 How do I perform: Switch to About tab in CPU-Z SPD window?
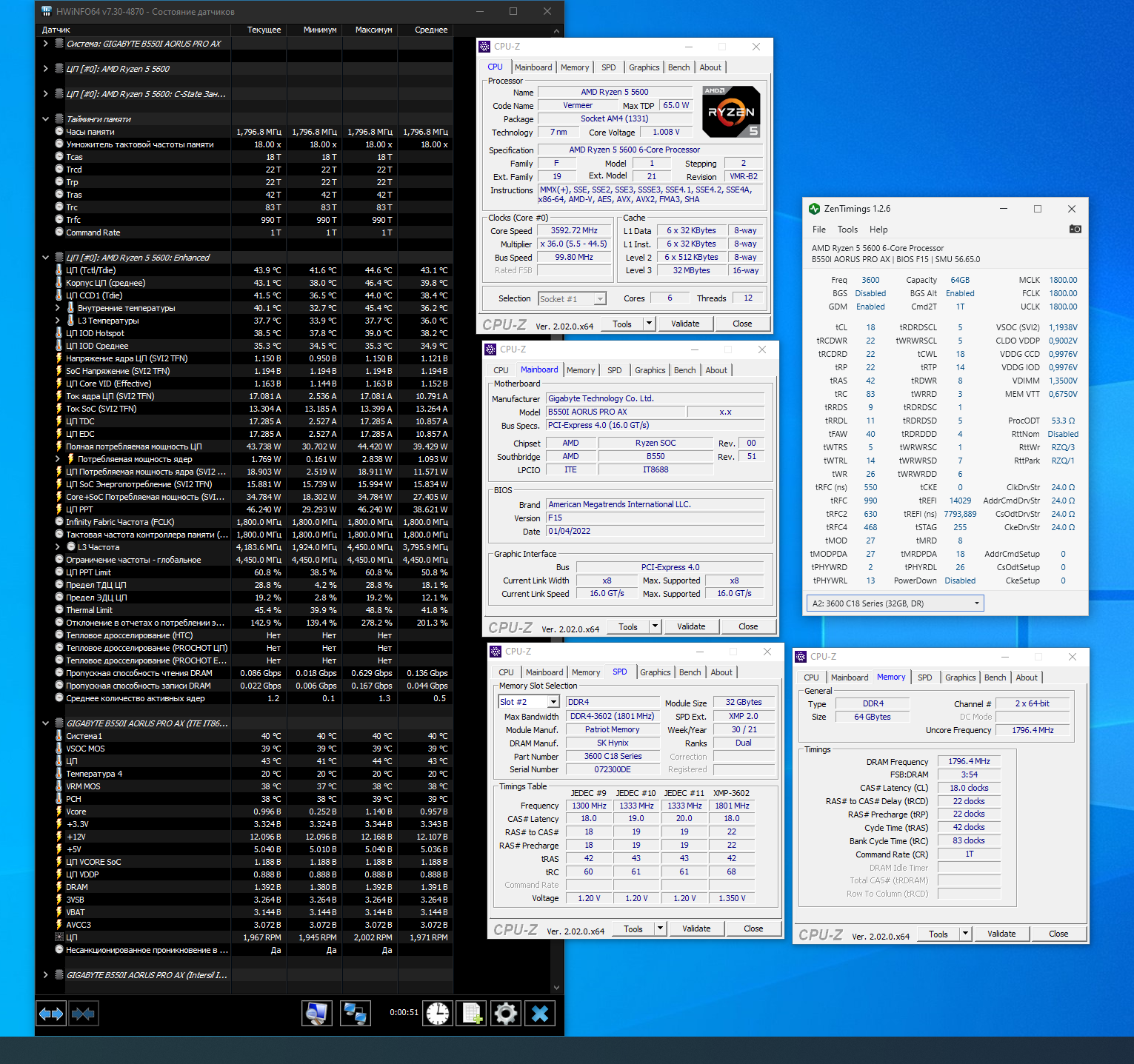click(722, 672)
